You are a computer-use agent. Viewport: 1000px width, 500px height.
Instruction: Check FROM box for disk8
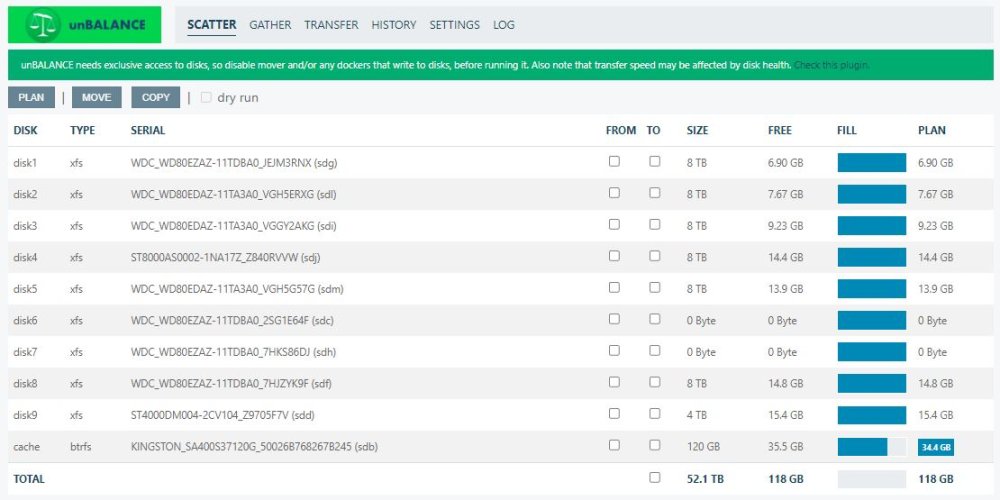(x=614, y=382)
